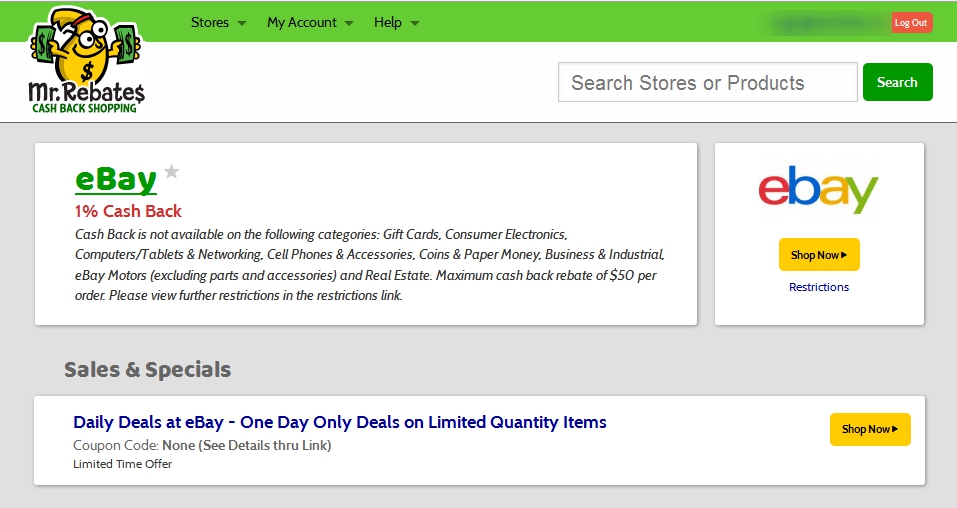This screenshot has width=957, height=508.
Task: Open the My Account menu
Action: point(301,22)
